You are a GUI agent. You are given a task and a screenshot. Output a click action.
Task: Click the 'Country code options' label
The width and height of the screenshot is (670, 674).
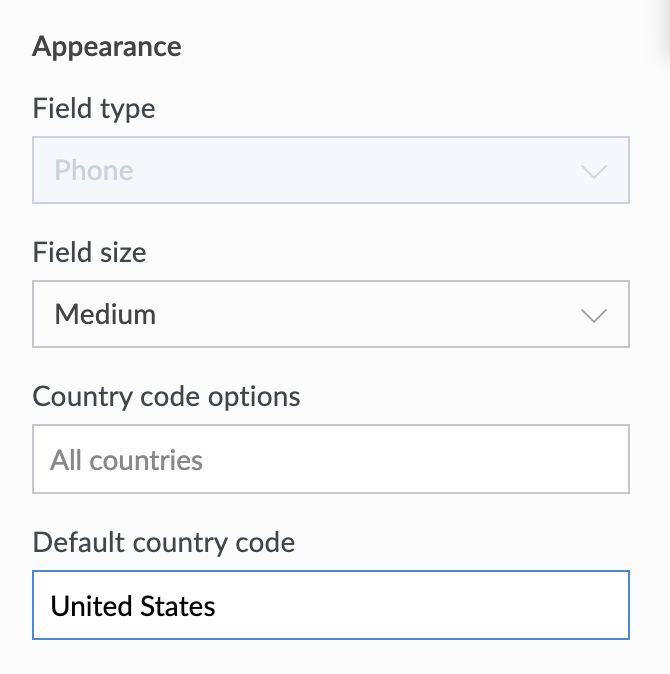point(166,396)
